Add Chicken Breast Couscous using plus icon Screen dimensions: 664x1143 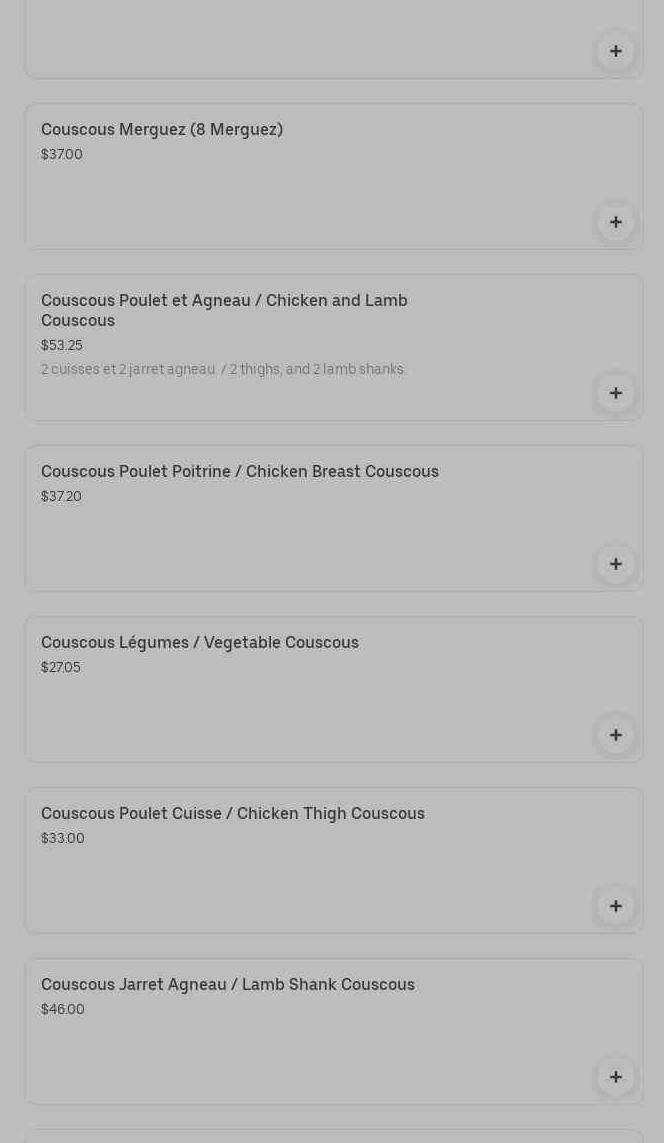click(616, 564)
